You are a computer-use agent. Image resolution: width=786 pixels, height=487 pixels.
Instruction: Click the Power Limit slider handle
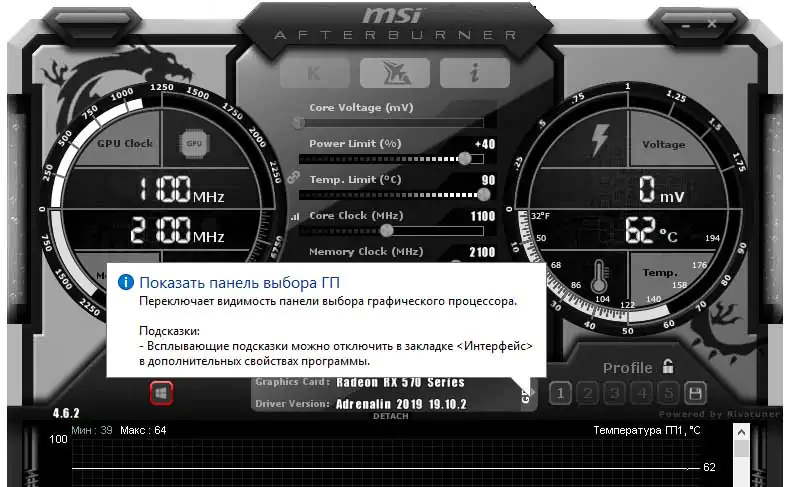pyautogui.click(x=465, y=158)
